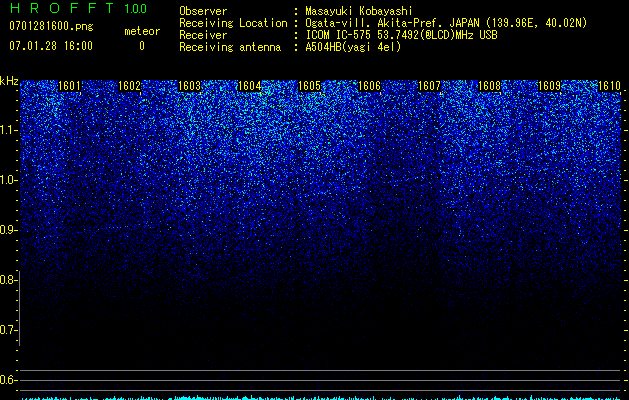Select the file name 0701281600.png
Screen dimensions: 629x400
(51, 27)
